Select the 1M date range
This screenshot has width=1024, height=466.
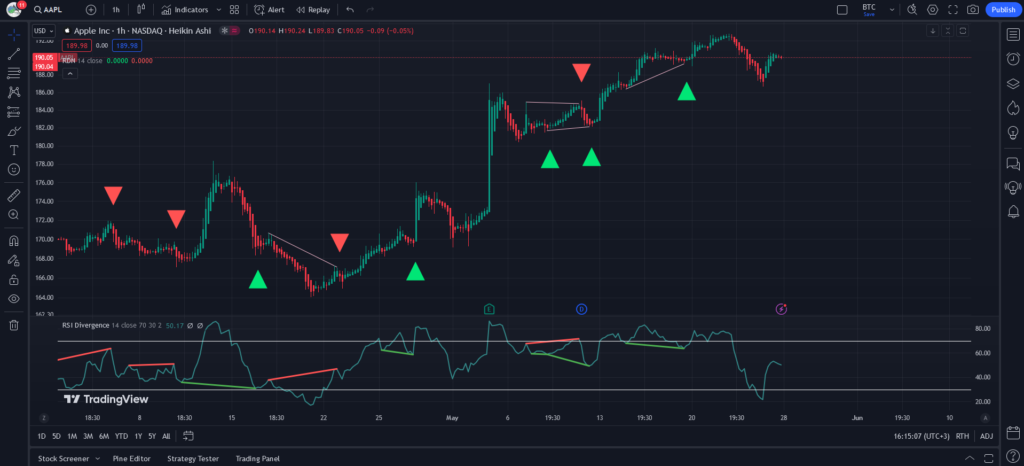pos(72,436)
